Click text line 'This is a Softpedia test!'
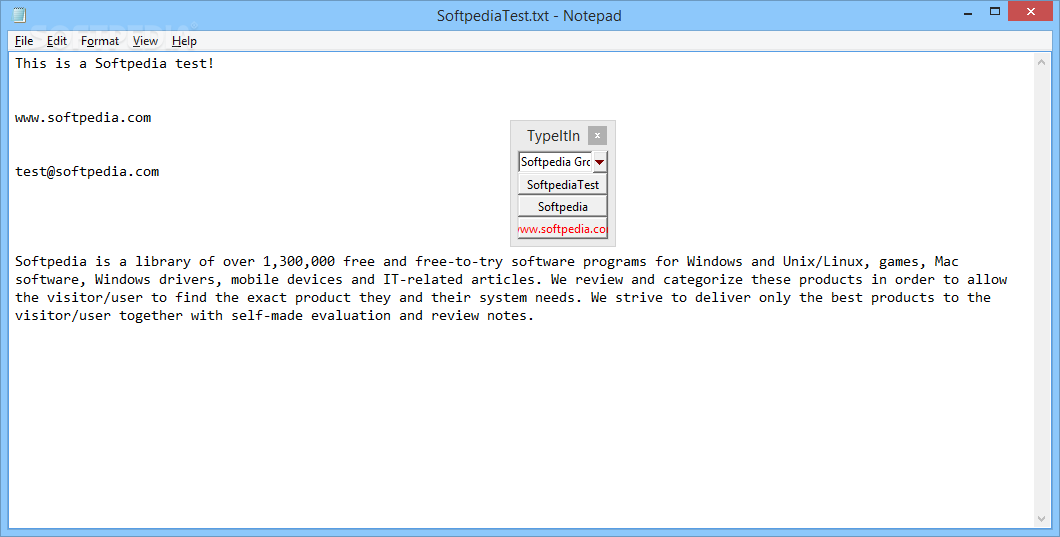Screen dimensions: 1060x537 (x=114, y=64)
